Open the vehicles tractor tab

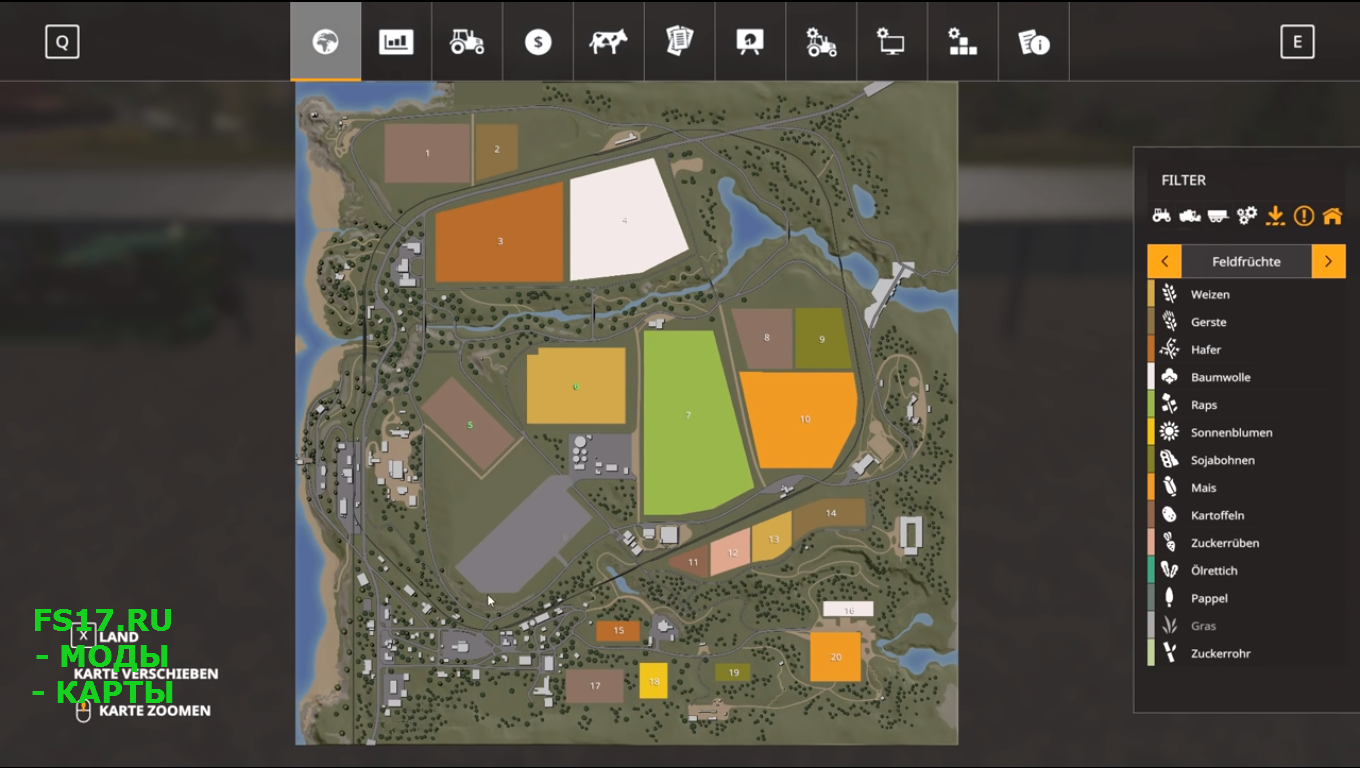pyautogui.click(x=467, y=41)
